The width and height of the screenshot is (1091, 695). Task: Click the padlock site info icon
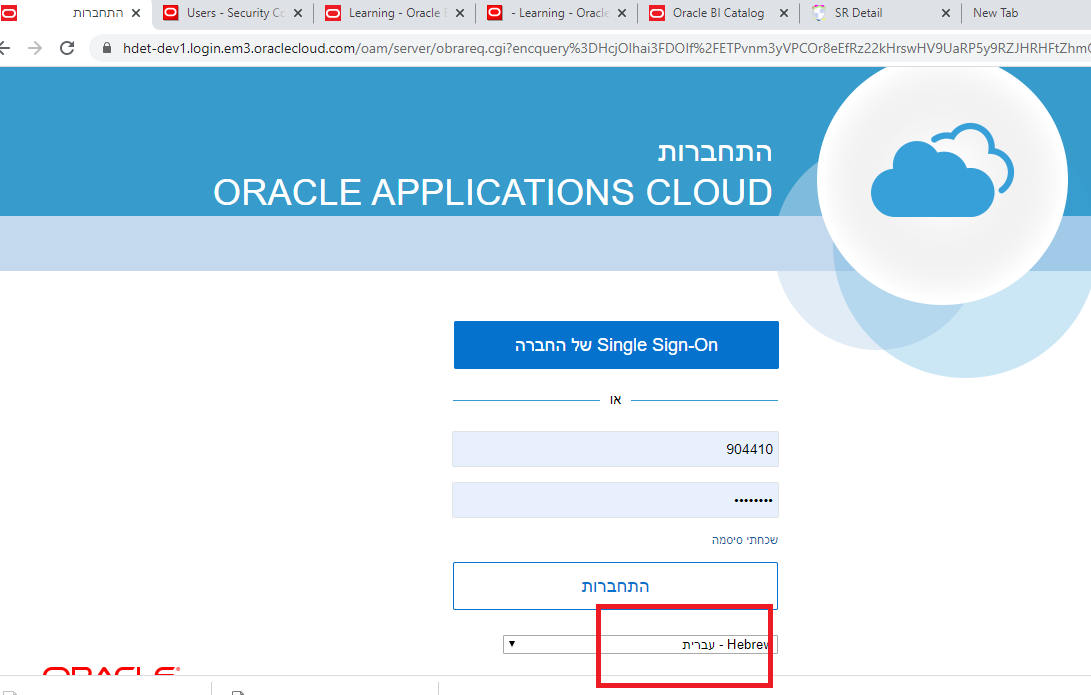(106, 48)
